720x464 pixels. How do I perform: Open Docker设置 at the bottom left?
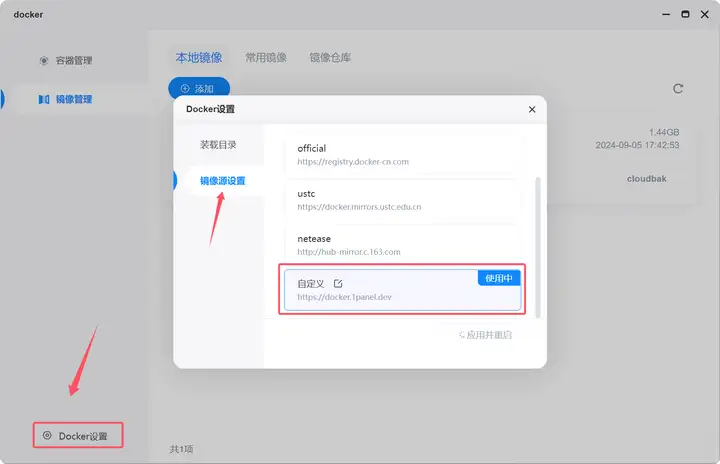coord(78,436)
